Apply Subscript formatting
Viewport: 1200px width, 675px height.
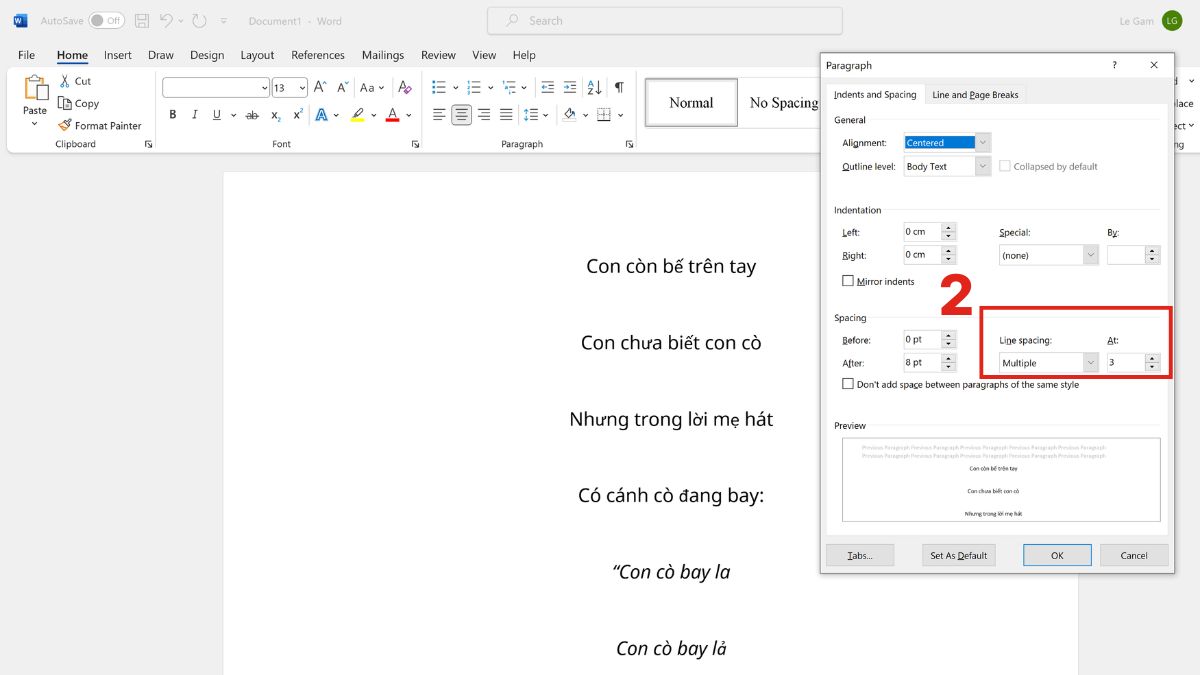tap(276, 115)
